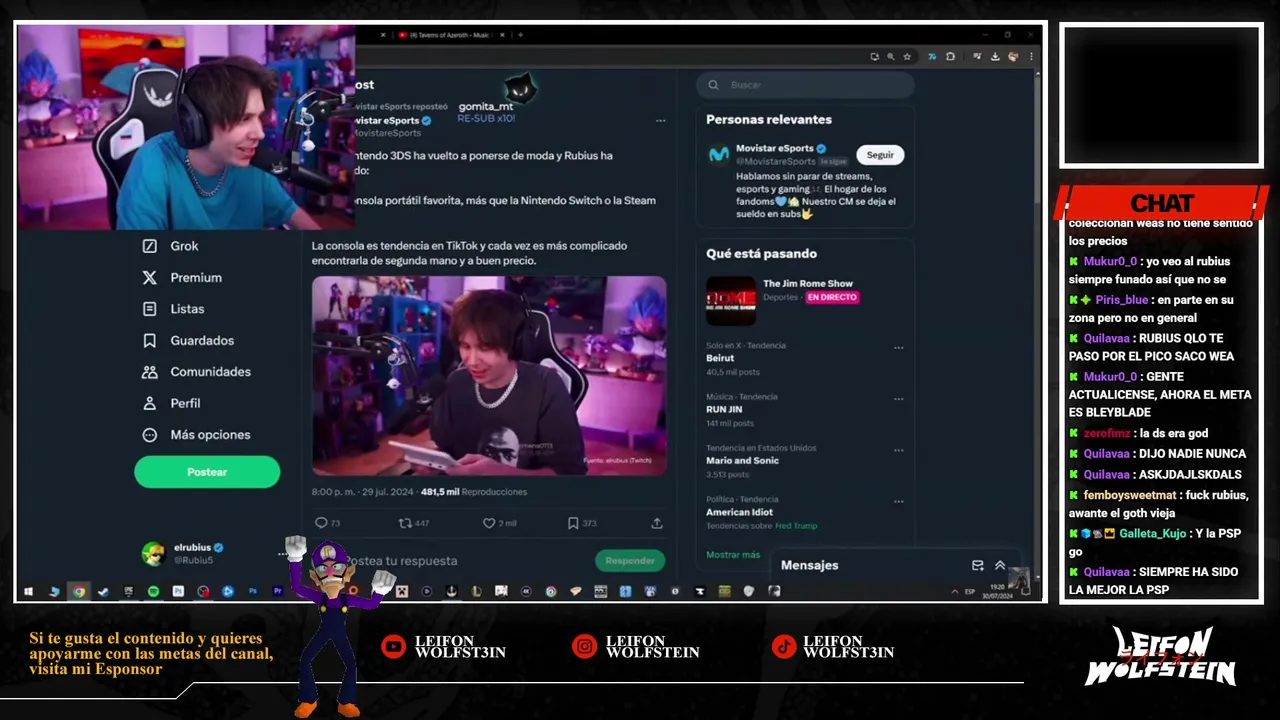Click the Chrome icon in the taskbar
The image size is (1280, 720).
pos(79,591)
